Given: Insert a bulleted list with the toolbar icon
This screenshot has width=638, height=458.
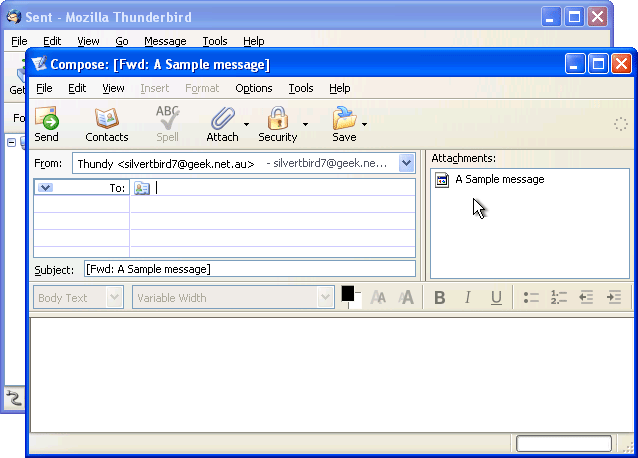Looking at the screenshot, I should point(531,298).
